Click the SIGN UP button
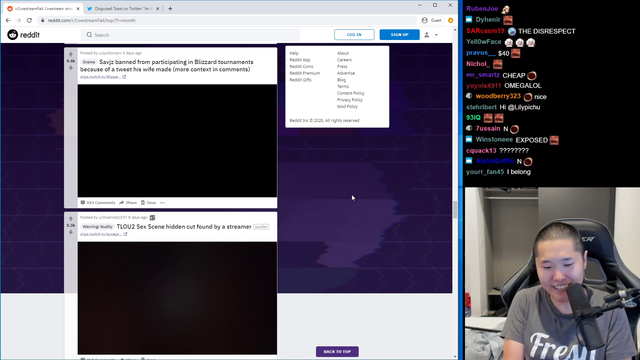 click(400, 35)
